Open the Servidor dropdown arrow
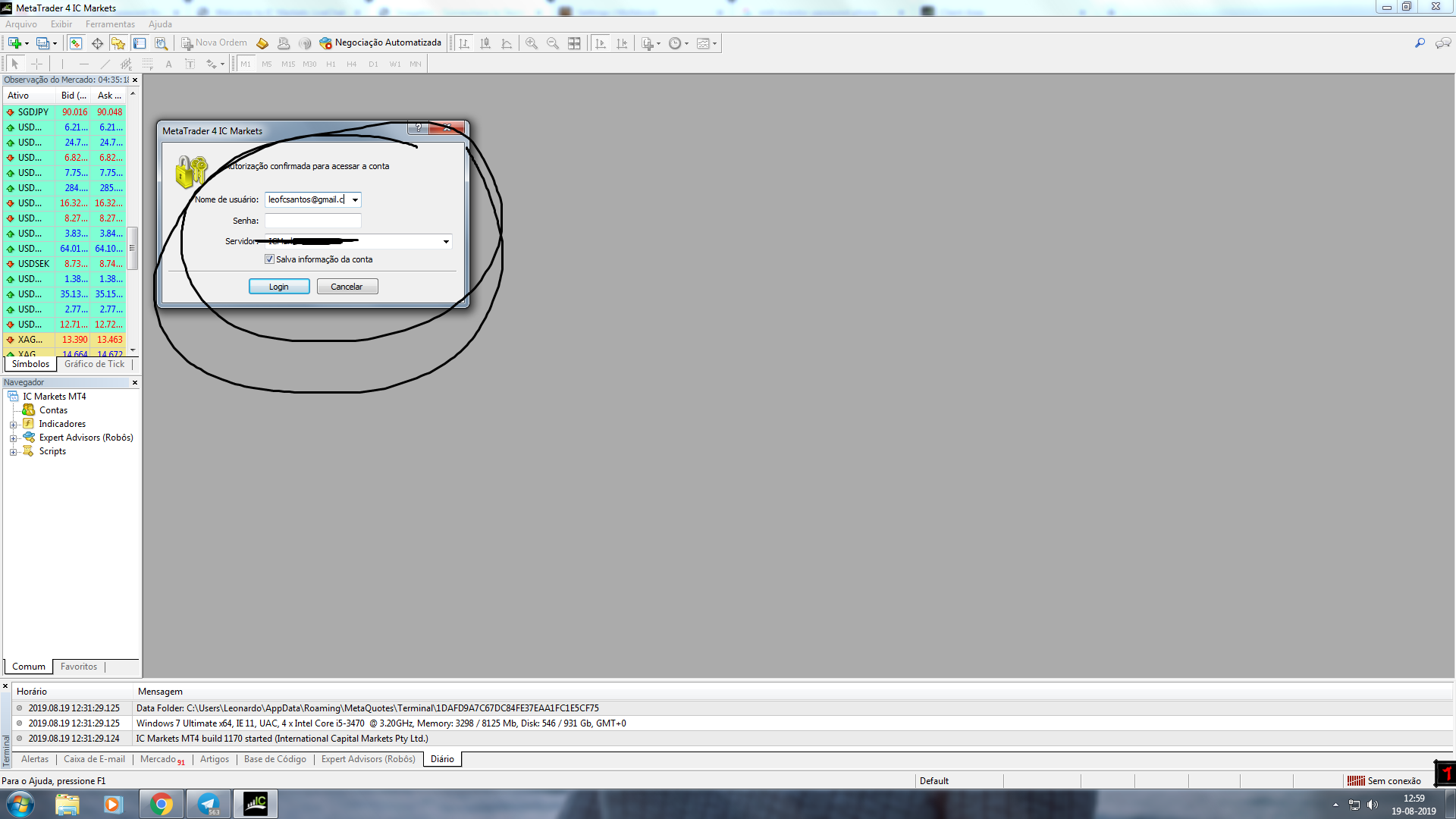Screen dimensions: 1456x819 coord(446,242)
